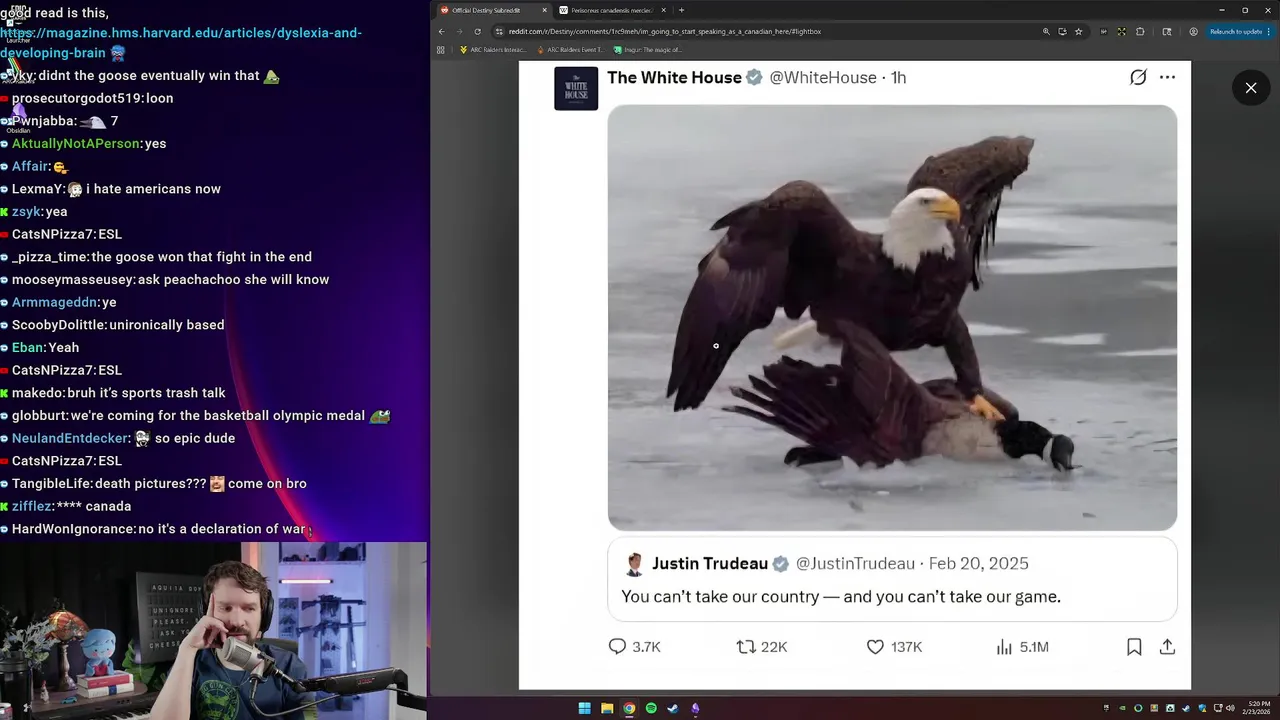Share the tweet using the share icon
Screen dimensions: 1280x720
coord(1167,647)
